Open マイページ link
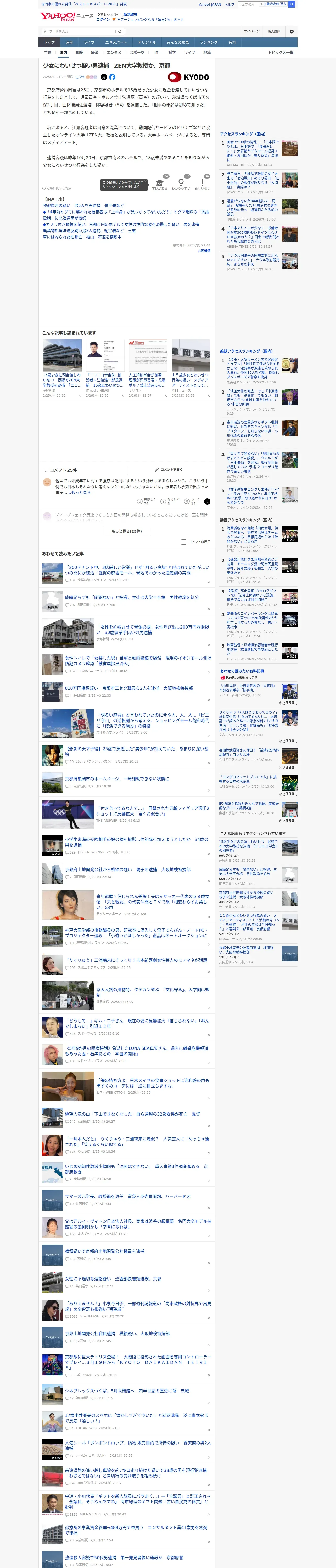 click(x=251, y=32)
